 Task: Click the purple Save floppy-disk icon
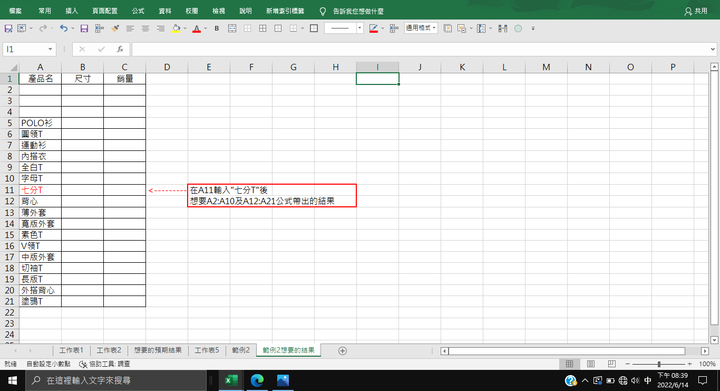pyautogui.click(x=84, y=28)
